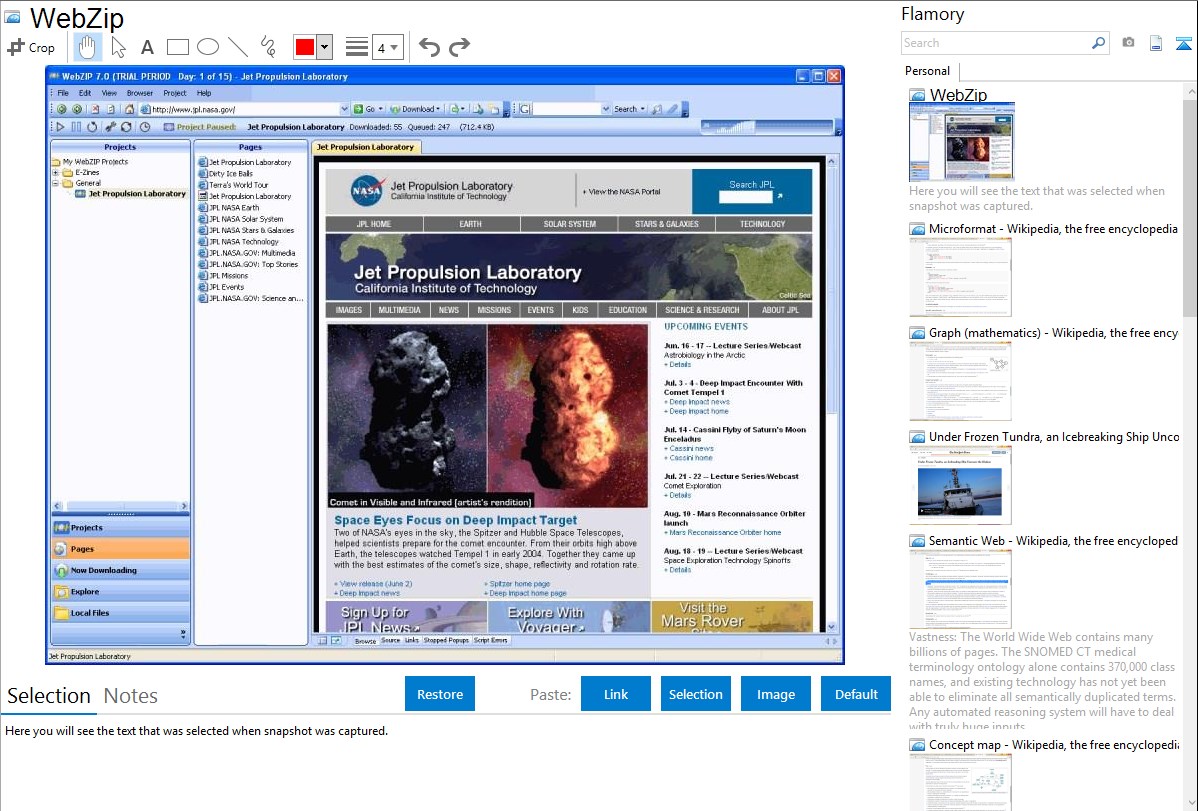Click the WebZIP start project play icon
Image resolution: width=1198 pixels, height=811 pixels.
(60, 127)
